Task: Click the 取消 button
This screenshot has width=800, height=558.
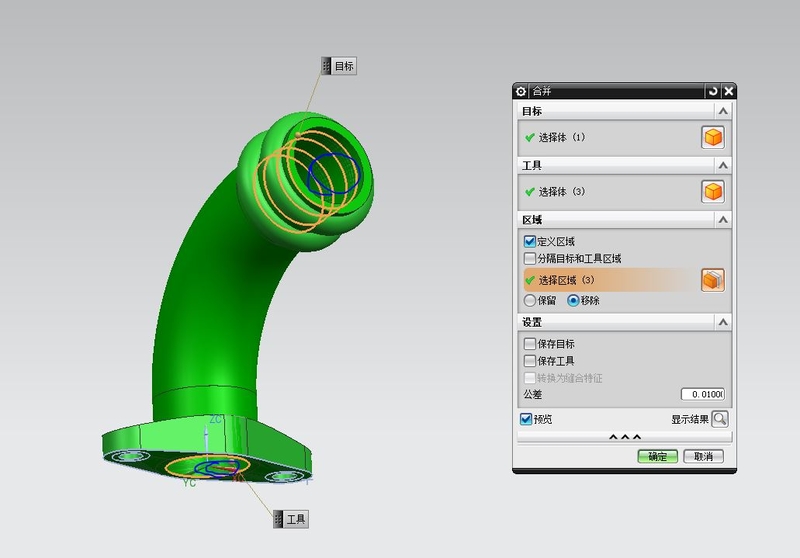Action: tap(703, 456)
